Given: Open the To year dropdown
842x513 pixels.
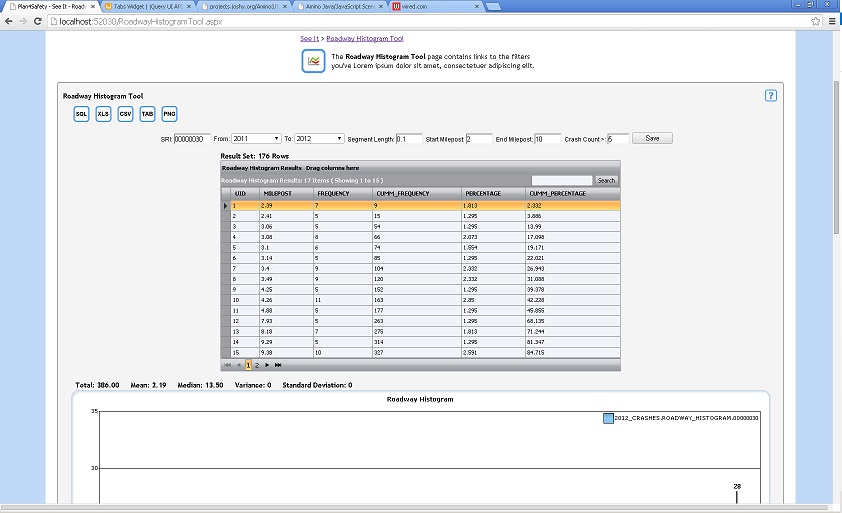Looking at the screenshot, I should click(x=319, y=139).
